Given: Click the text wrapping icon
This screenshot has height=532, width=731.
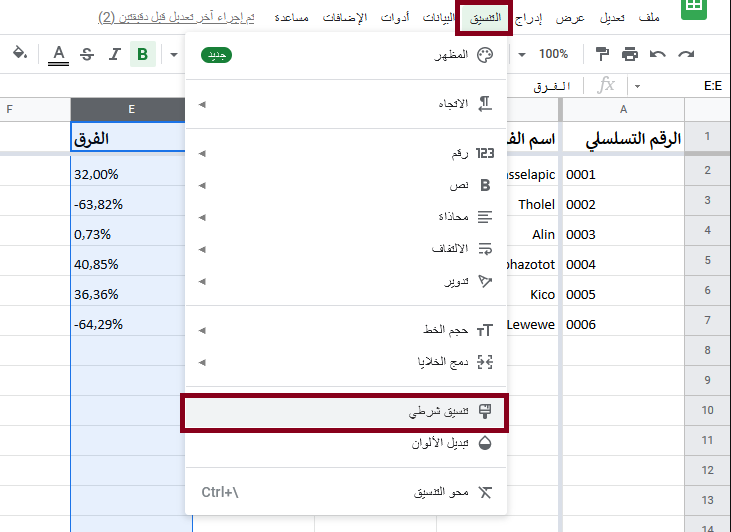Looking at the screenshot, I should 485,249.
